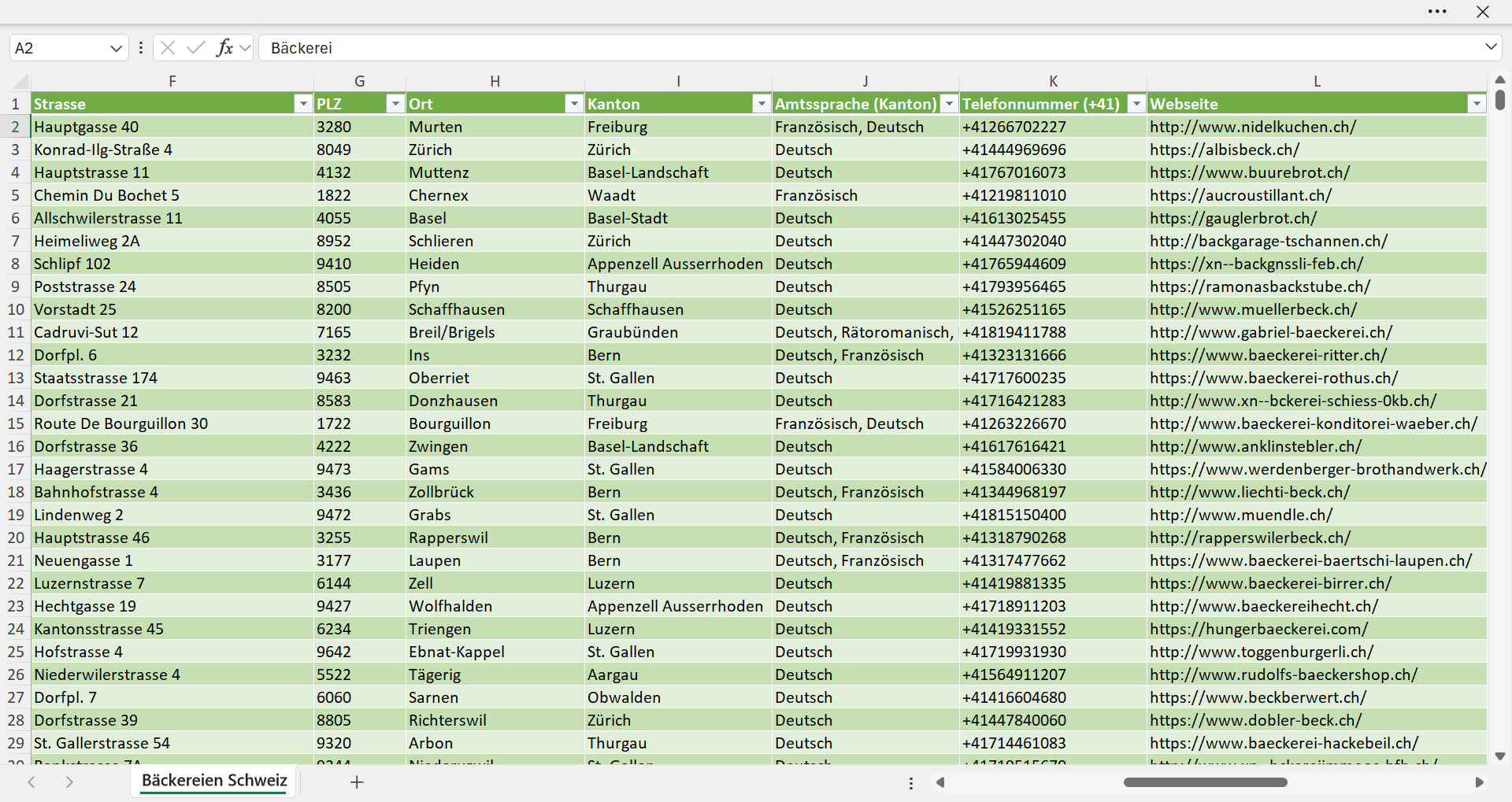
Task: Select column K header
Action: (1053, 81)
